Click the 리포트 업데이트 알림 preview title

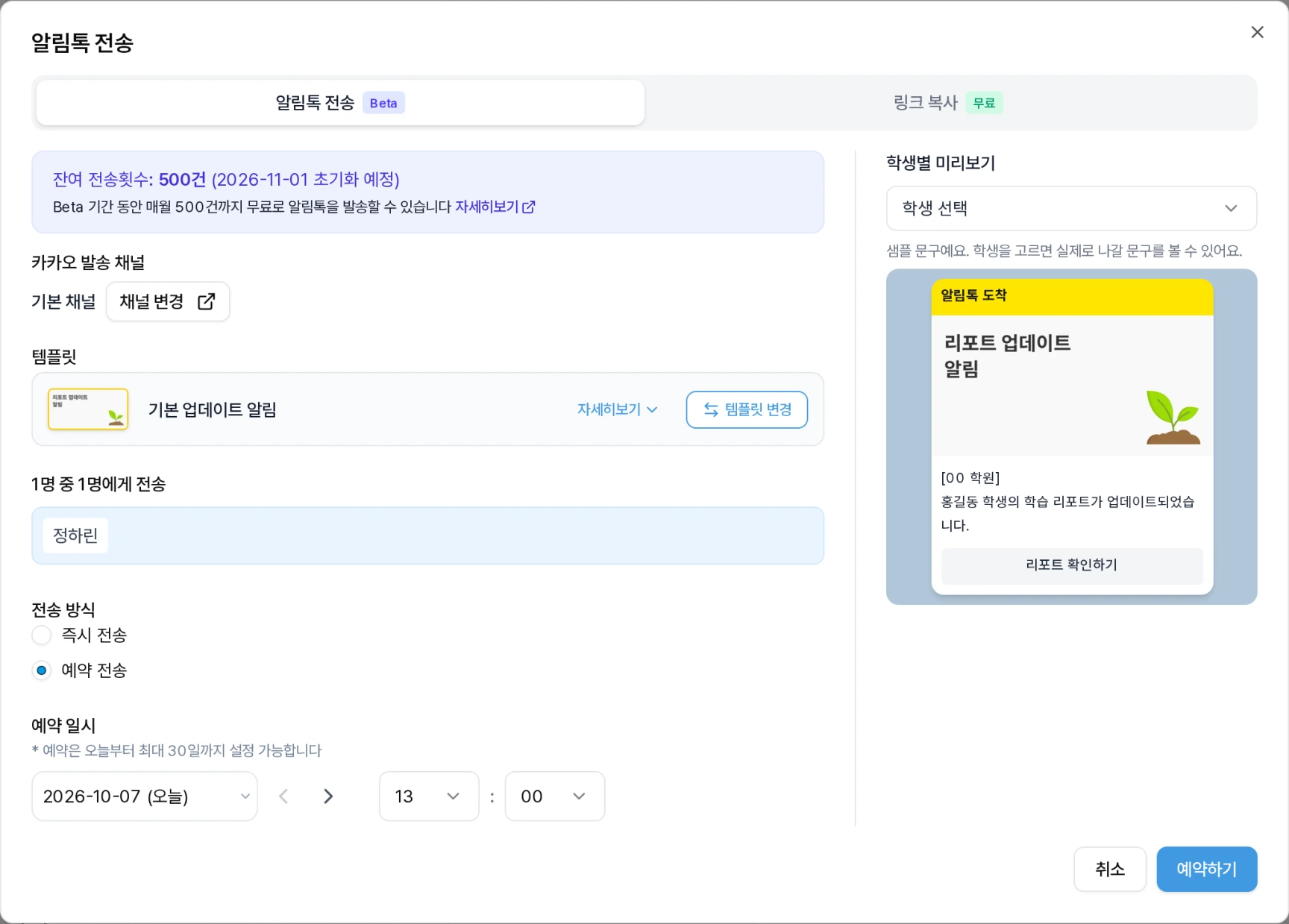click(1007, 356)
